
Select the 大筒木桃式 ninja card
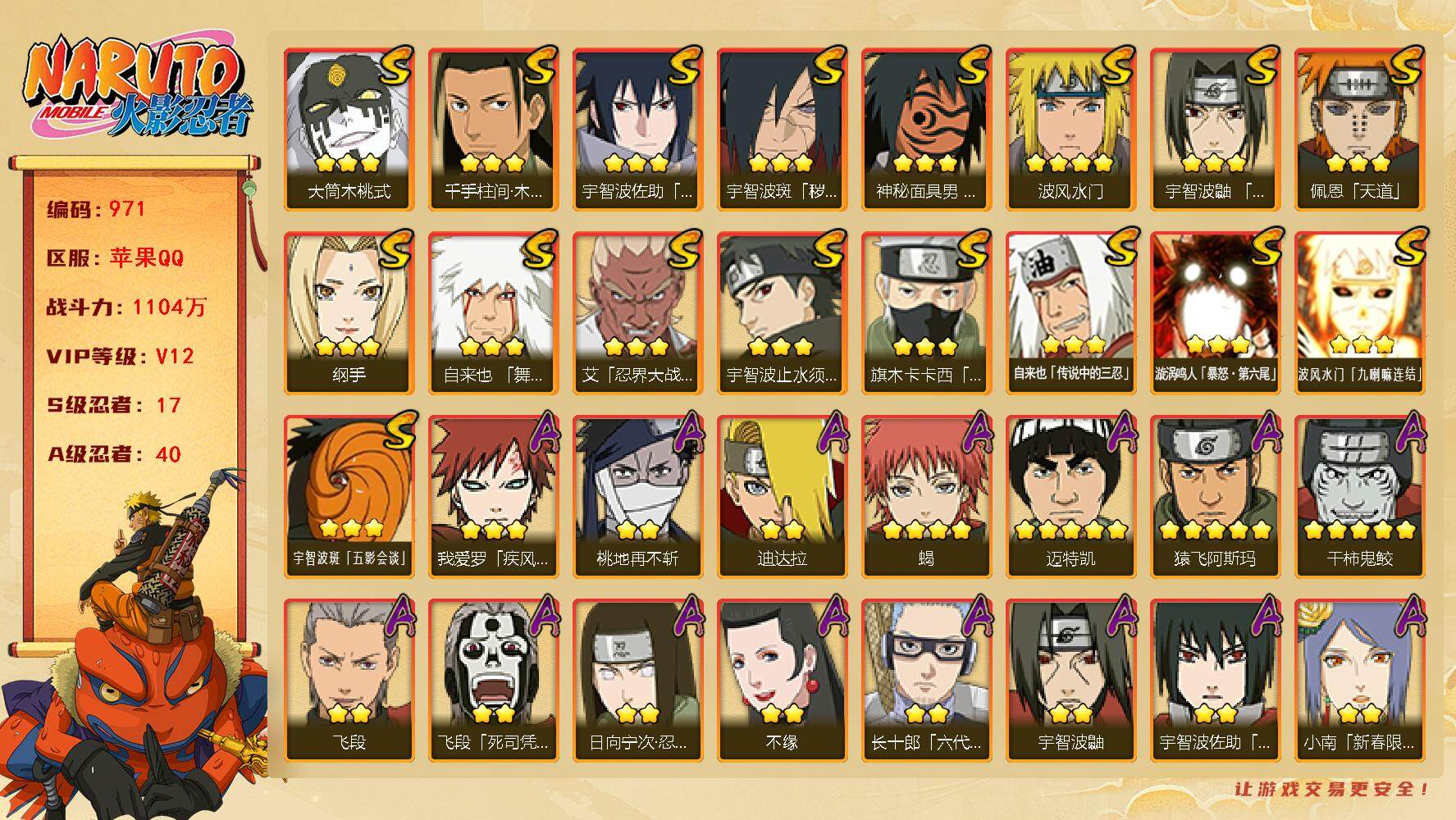pyautogui.click(x=349, y=129)
